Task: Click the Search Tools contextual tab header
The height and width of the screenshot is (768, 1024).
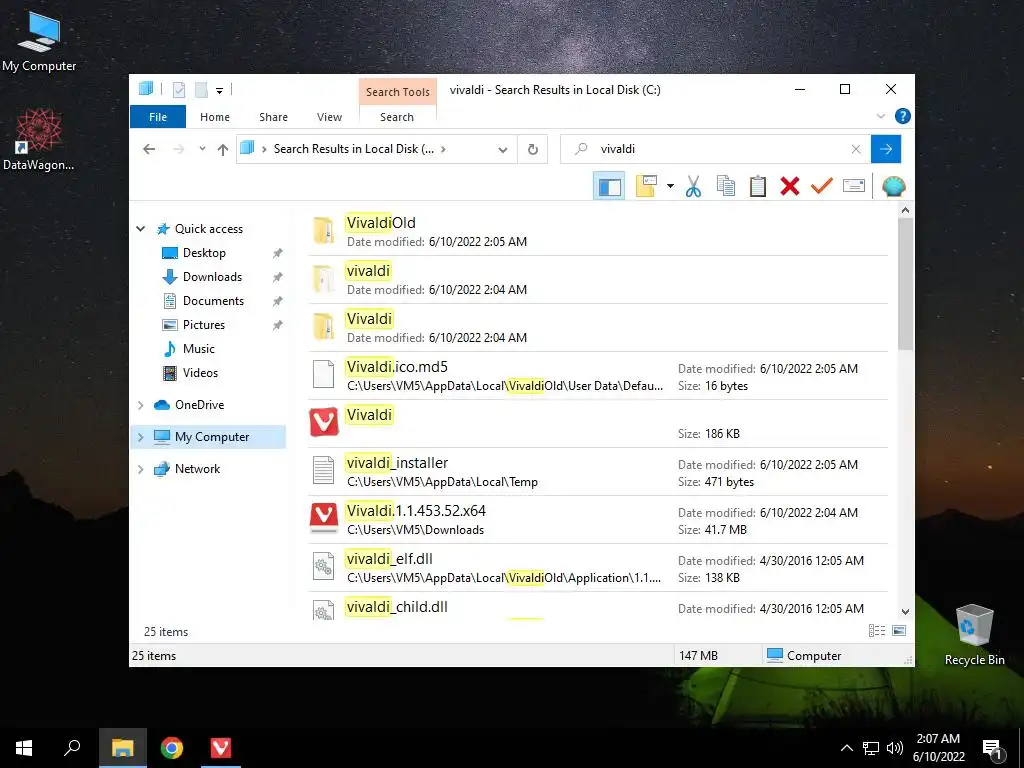Action: [398, 92]
